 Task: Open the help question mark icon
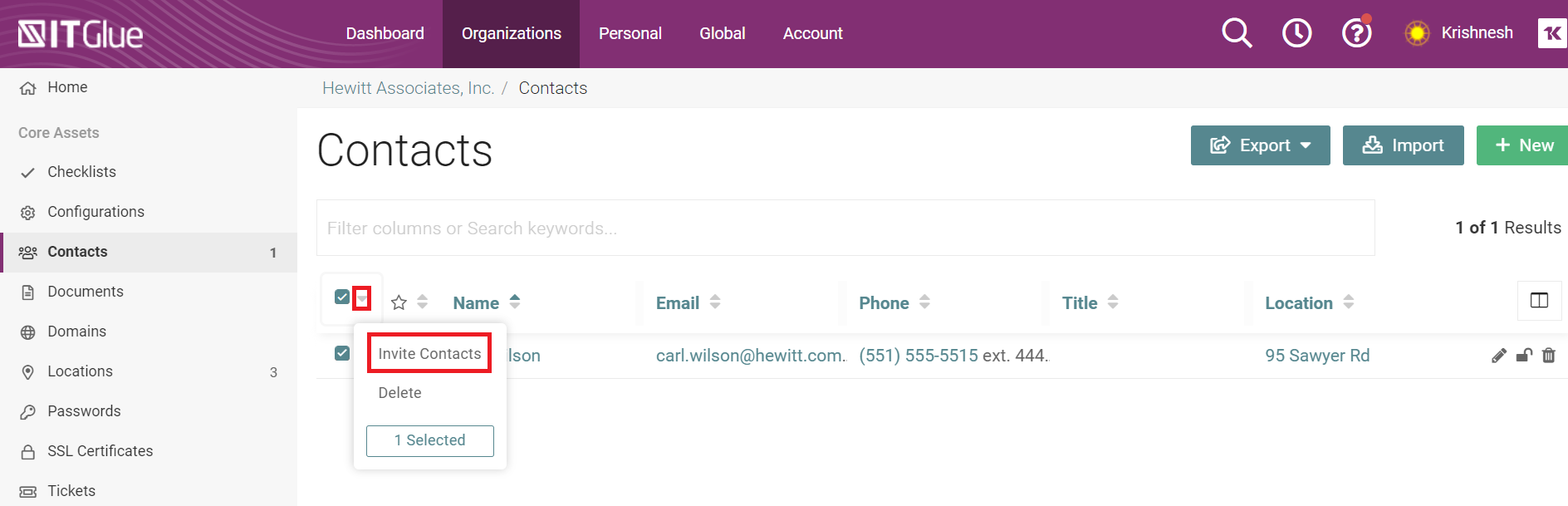point(1356,33)
